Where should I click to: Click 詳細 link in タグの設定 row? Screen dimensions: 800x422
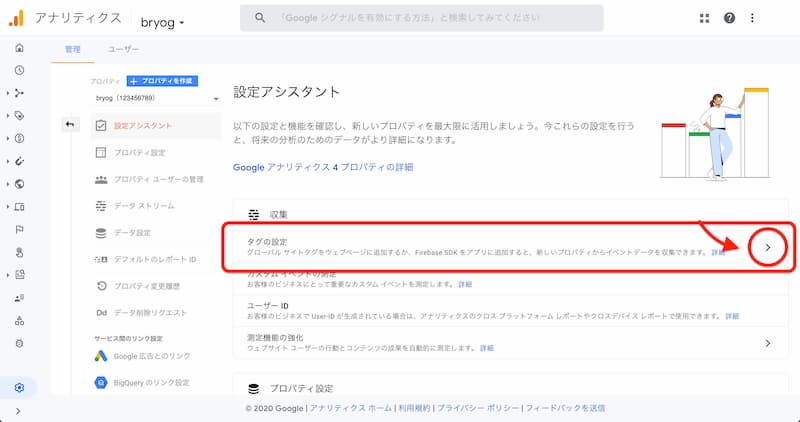[x=718, y=253]
